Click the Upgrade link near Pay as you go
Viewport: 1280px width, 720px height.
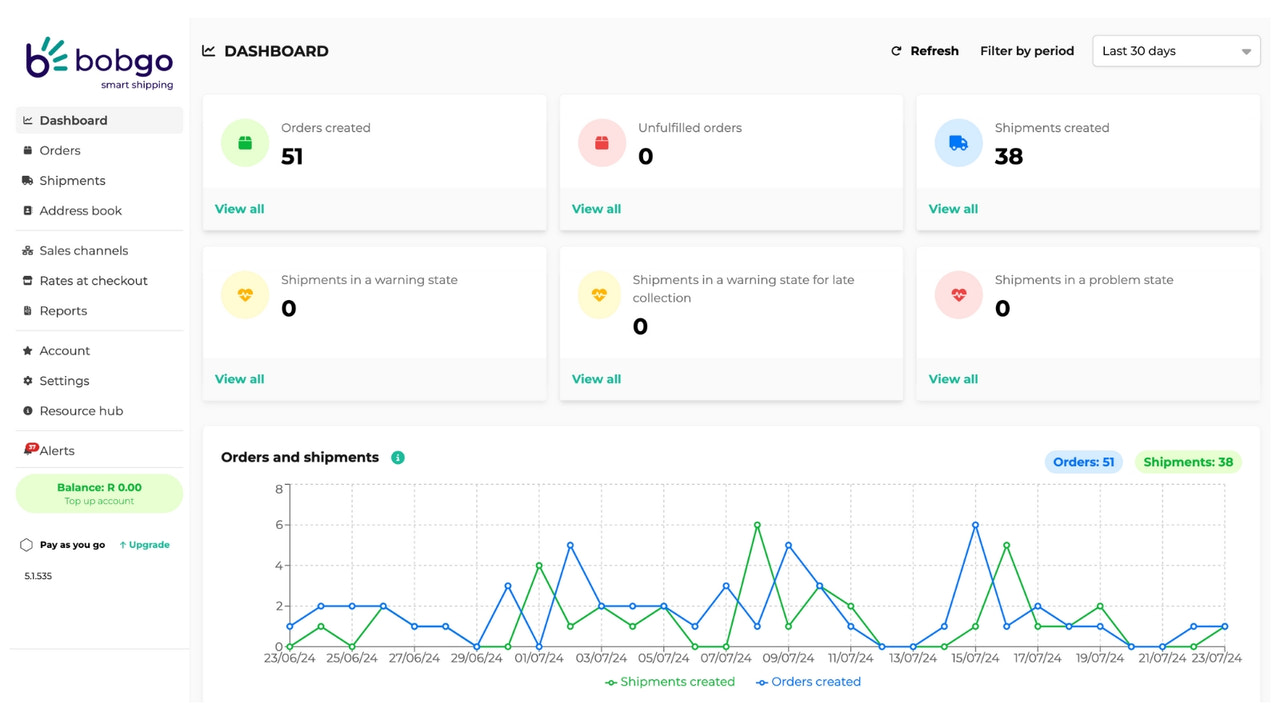(145, 544)
